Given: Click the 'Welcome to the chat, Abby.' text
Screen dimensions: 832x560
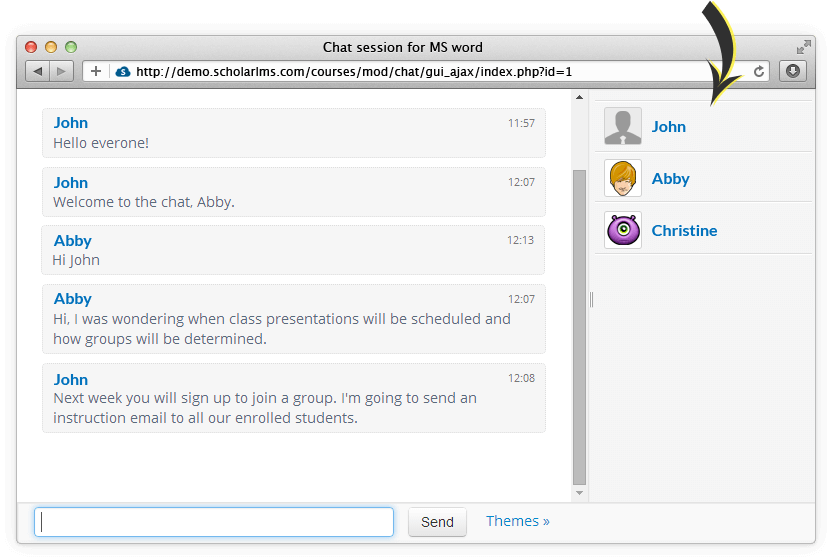Looking at the screenshot, I should [x=144, y=202].
